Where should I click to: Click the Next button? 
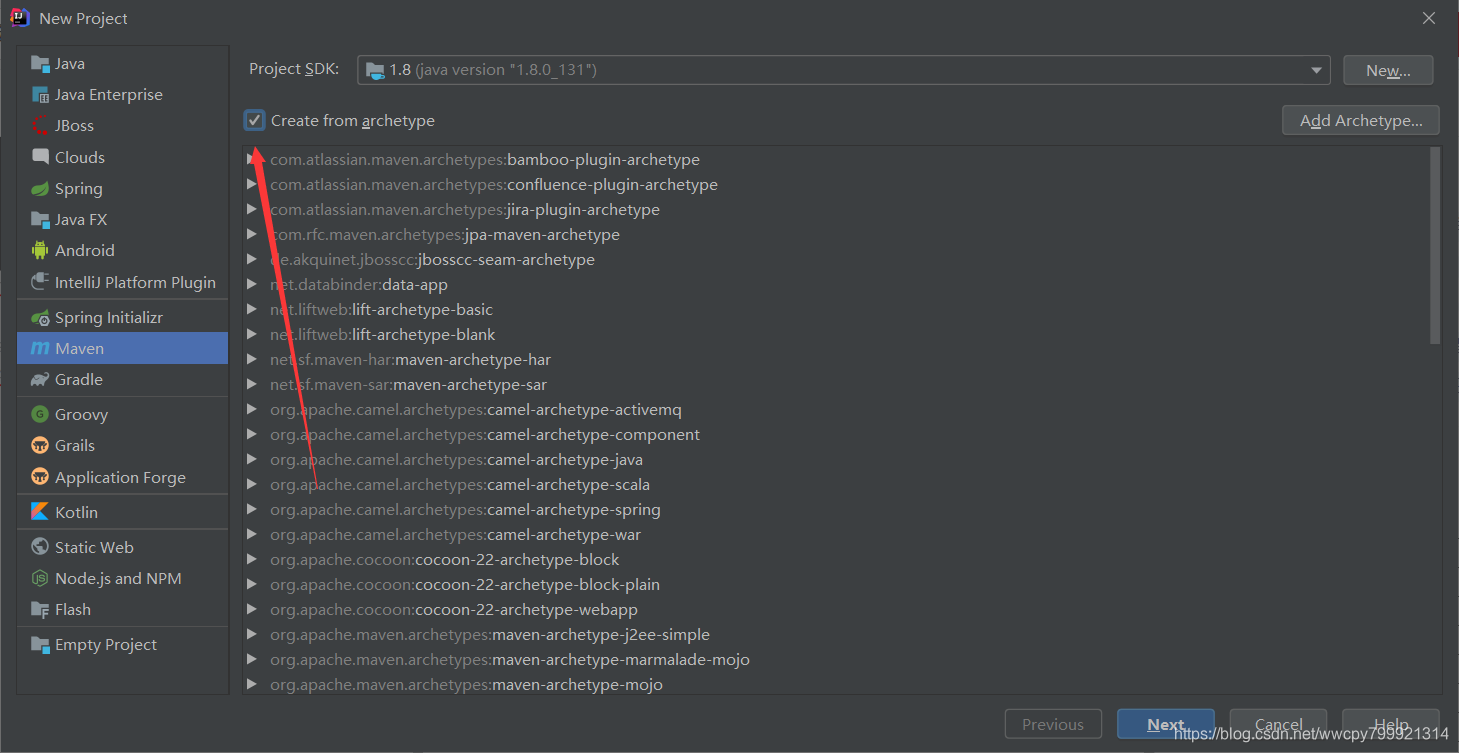(1166, 724)
